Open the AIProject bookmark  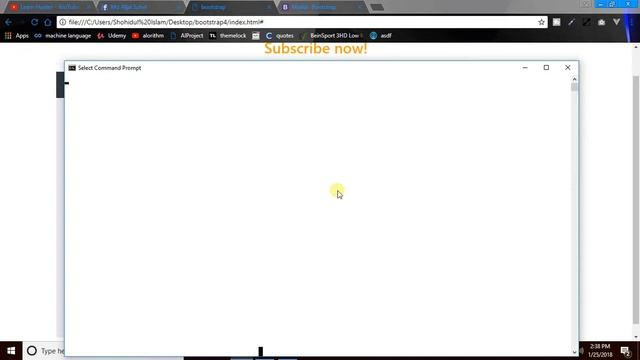pos(187,36)
